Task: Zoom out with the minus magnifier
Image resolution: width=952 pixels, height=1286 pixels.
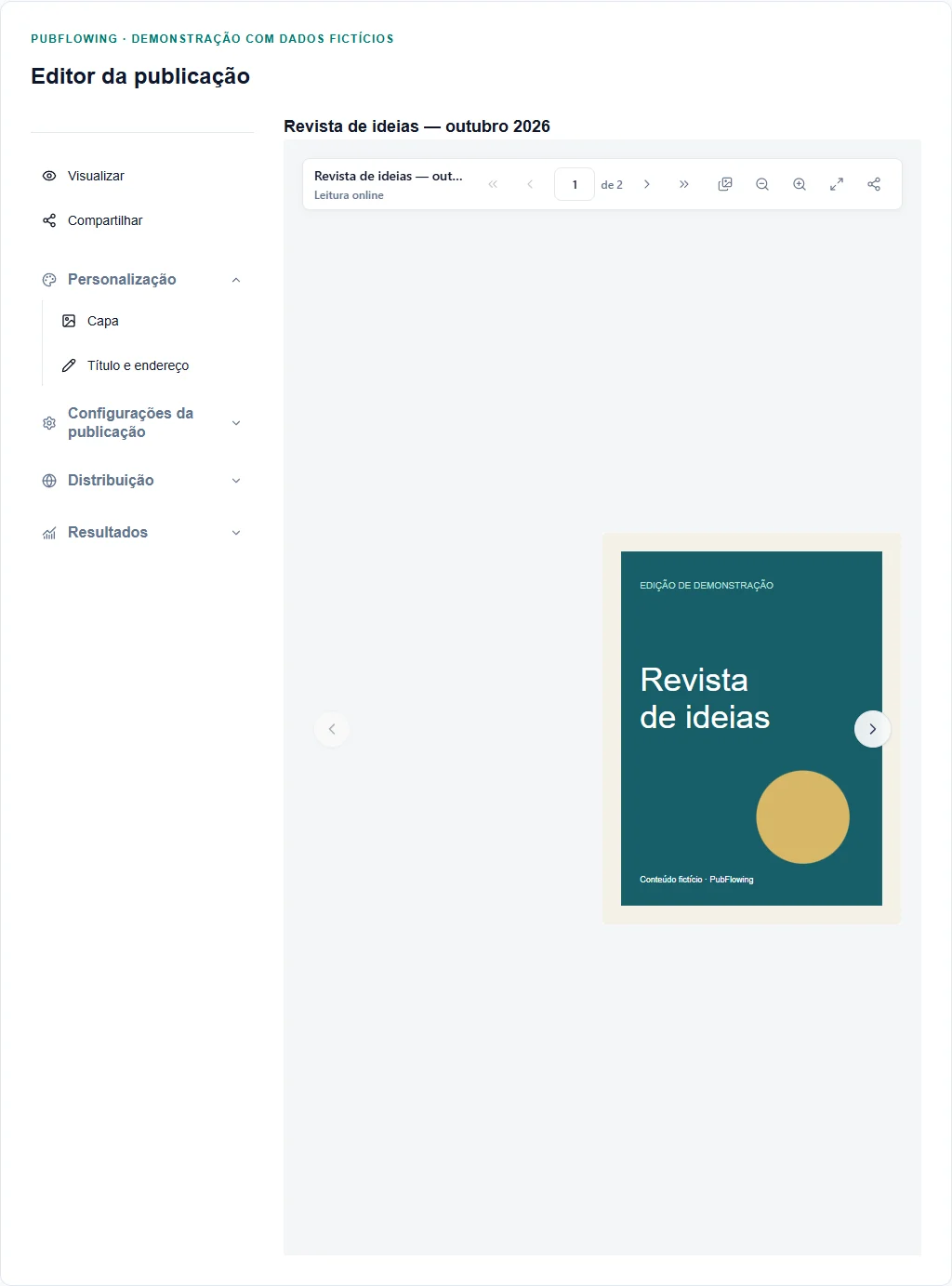Action: (762, 184)
